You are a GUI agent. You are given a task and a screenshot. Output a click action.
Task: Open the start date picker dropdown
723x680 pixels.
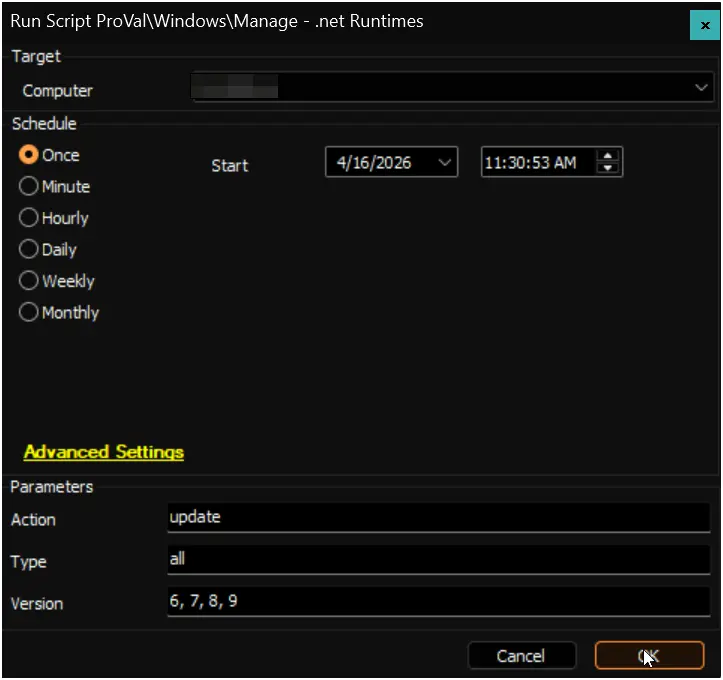click(444, 162)
